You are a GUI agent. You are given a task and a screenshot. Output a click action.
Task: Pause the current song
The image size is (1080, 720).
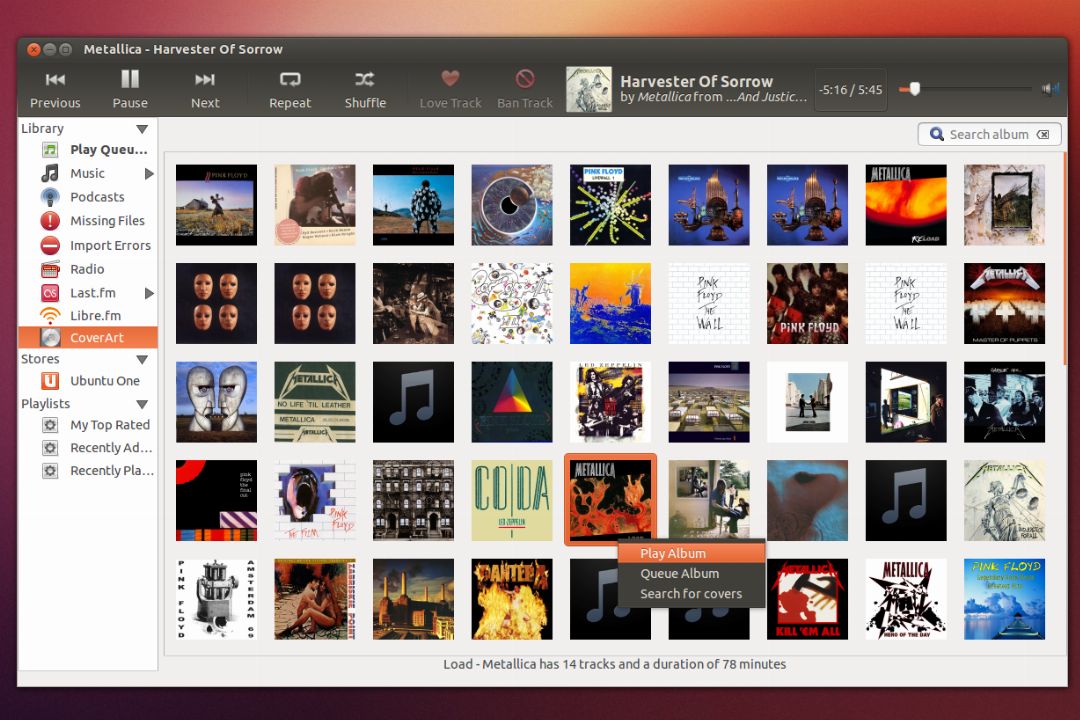coord(130,88)
